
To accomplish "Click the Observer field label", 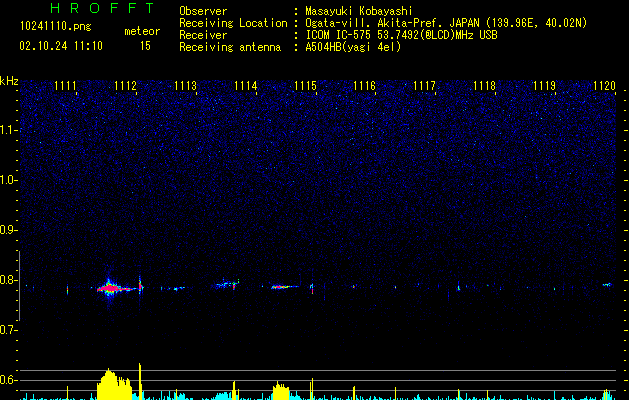I will coord(203,11).
